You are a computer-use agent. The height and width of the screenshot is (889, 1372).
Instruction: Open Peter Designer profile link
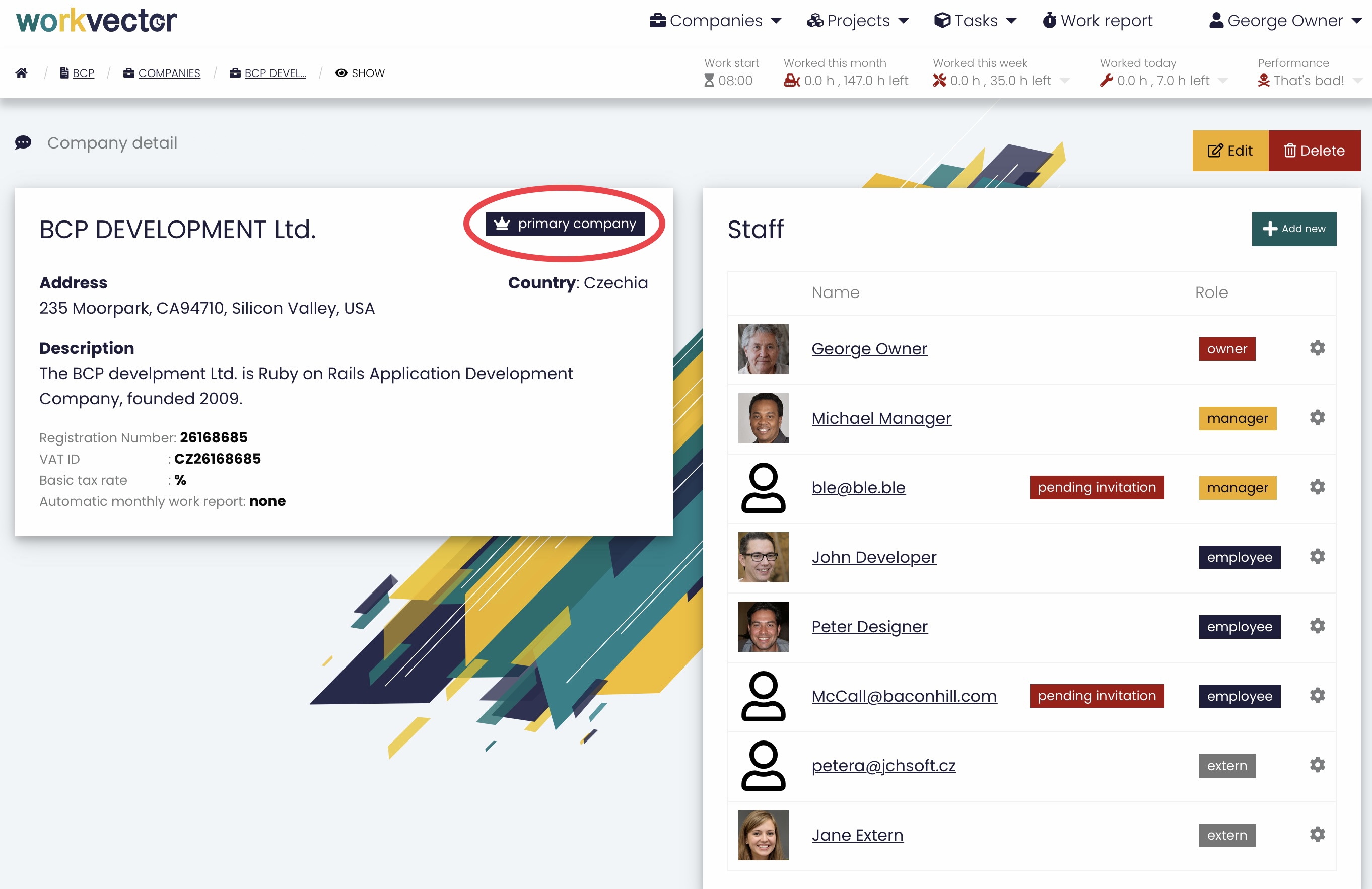pos(869,626)
